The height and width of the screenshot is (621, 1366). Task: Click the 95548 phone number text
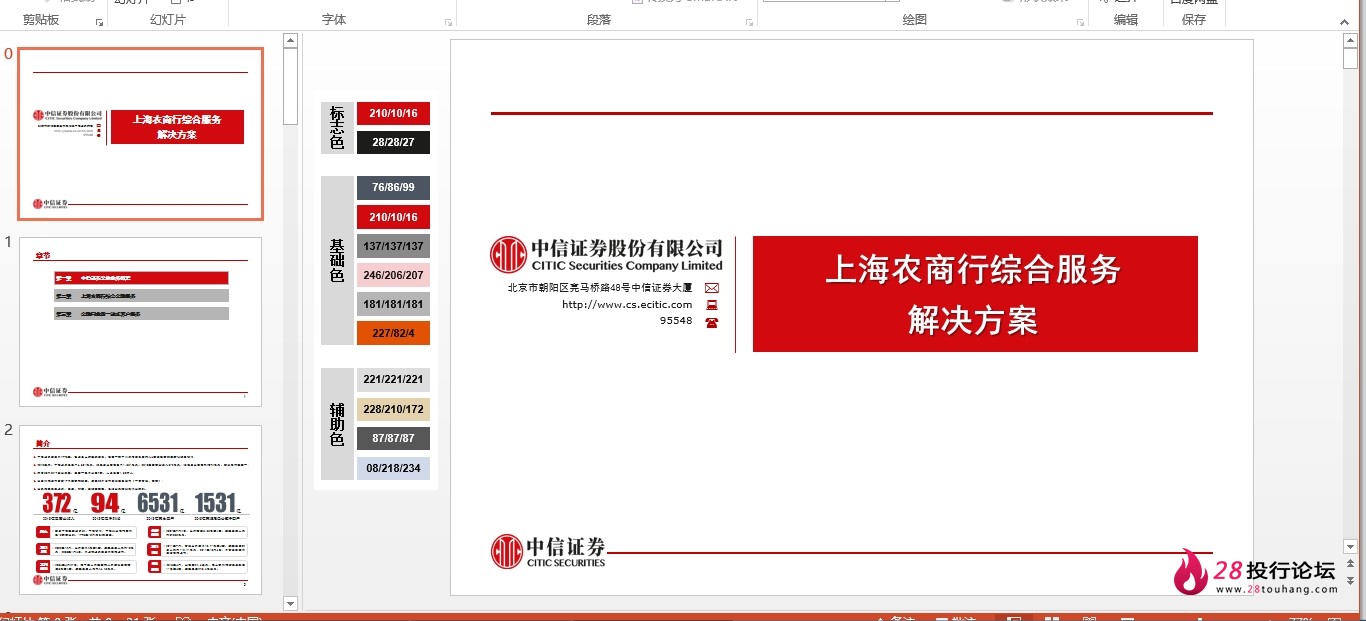[676, 321]
